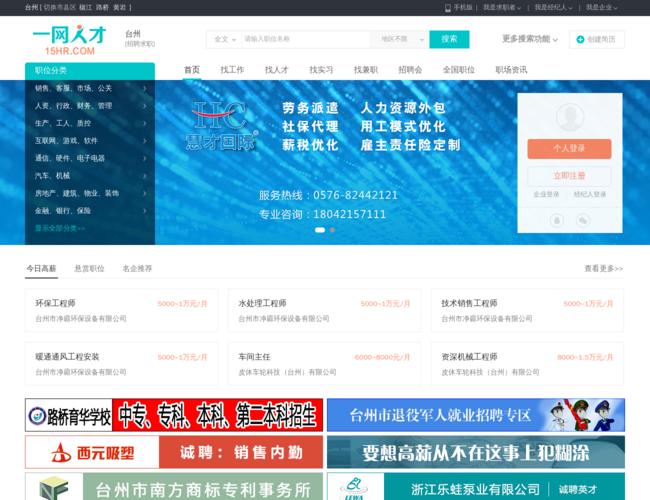650x500 pixels.
Task: Open the 手机版 mobile version link
Action: tap(459, 7)
